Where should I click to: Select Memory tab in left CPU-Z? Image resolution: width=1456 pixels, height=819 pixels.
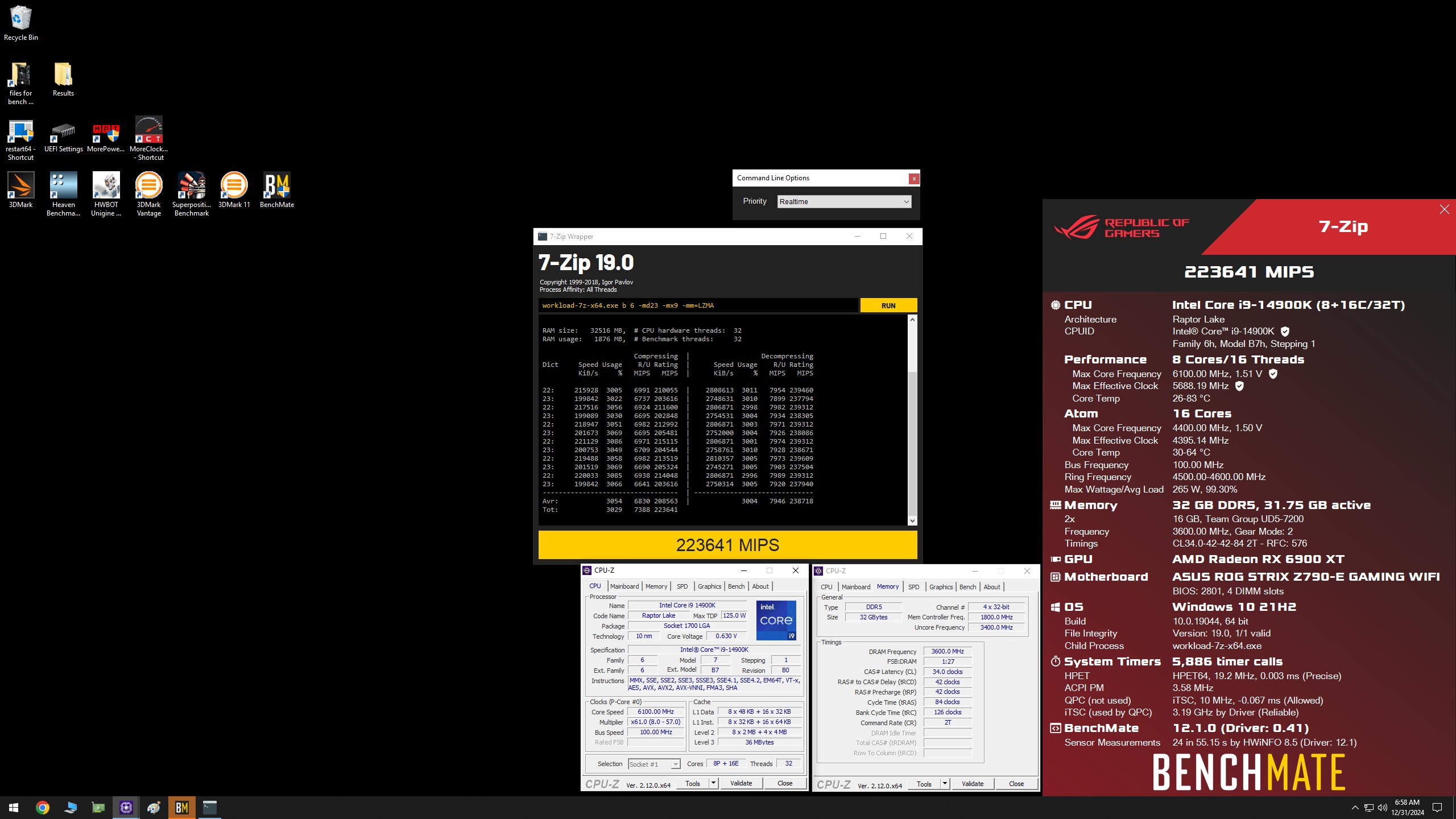656,586
